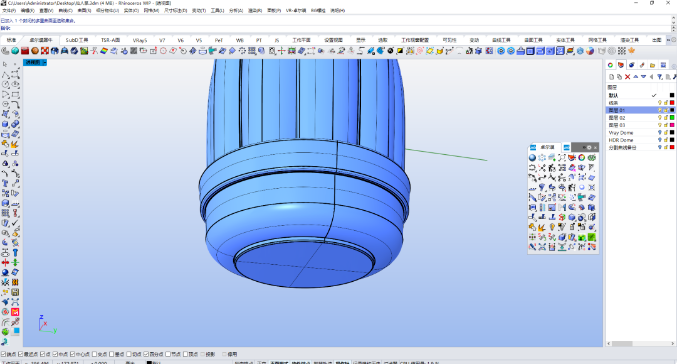This screenshot has height=364, width=678.
Task: Move selected layer up with up arrow
Action: pos(635,77)
